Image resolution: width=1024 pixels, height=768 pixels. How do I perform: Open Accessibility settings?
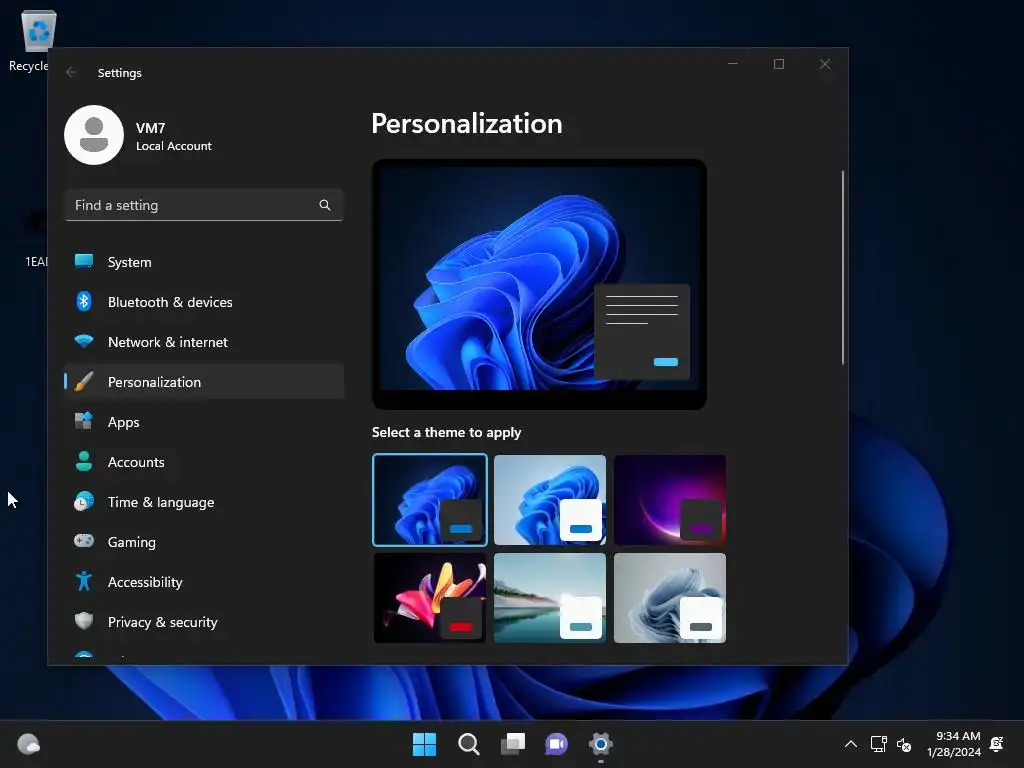(x=204, y=582)
